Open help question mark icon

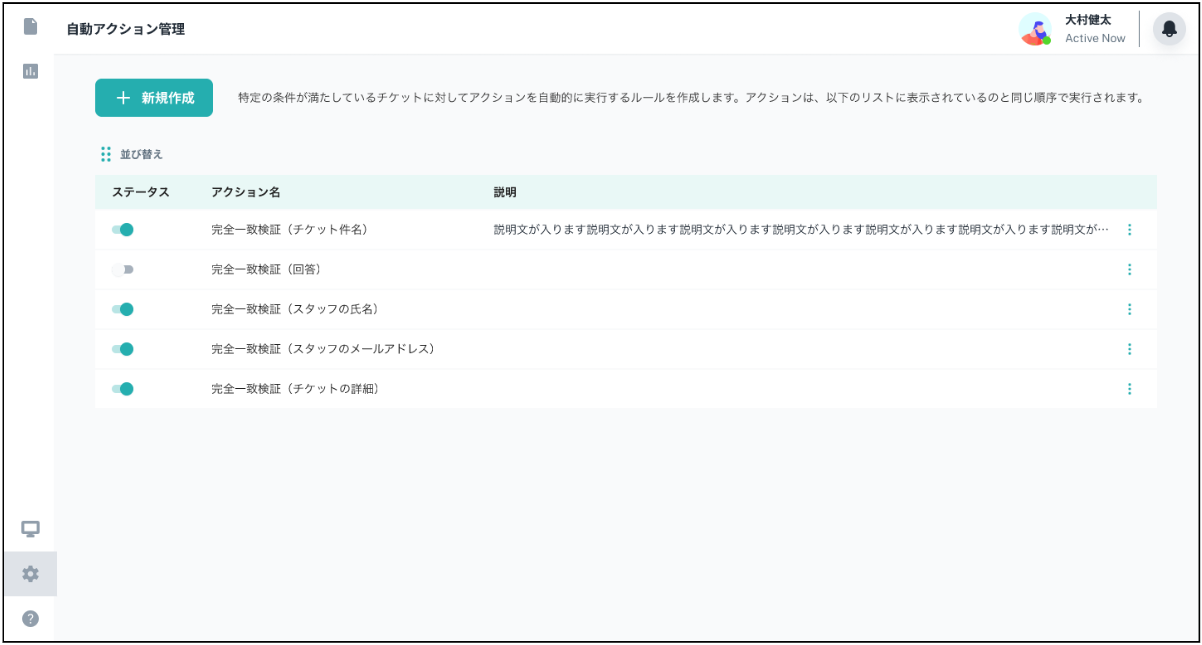coord(30,619)
